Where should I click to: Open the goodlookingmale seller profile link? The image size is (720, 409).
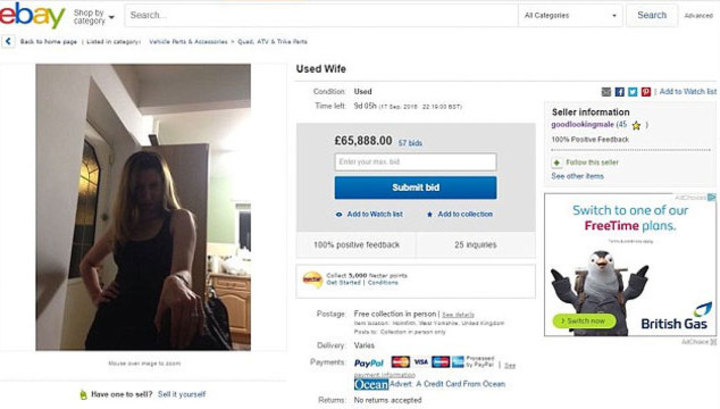click(x=582, y=124)
